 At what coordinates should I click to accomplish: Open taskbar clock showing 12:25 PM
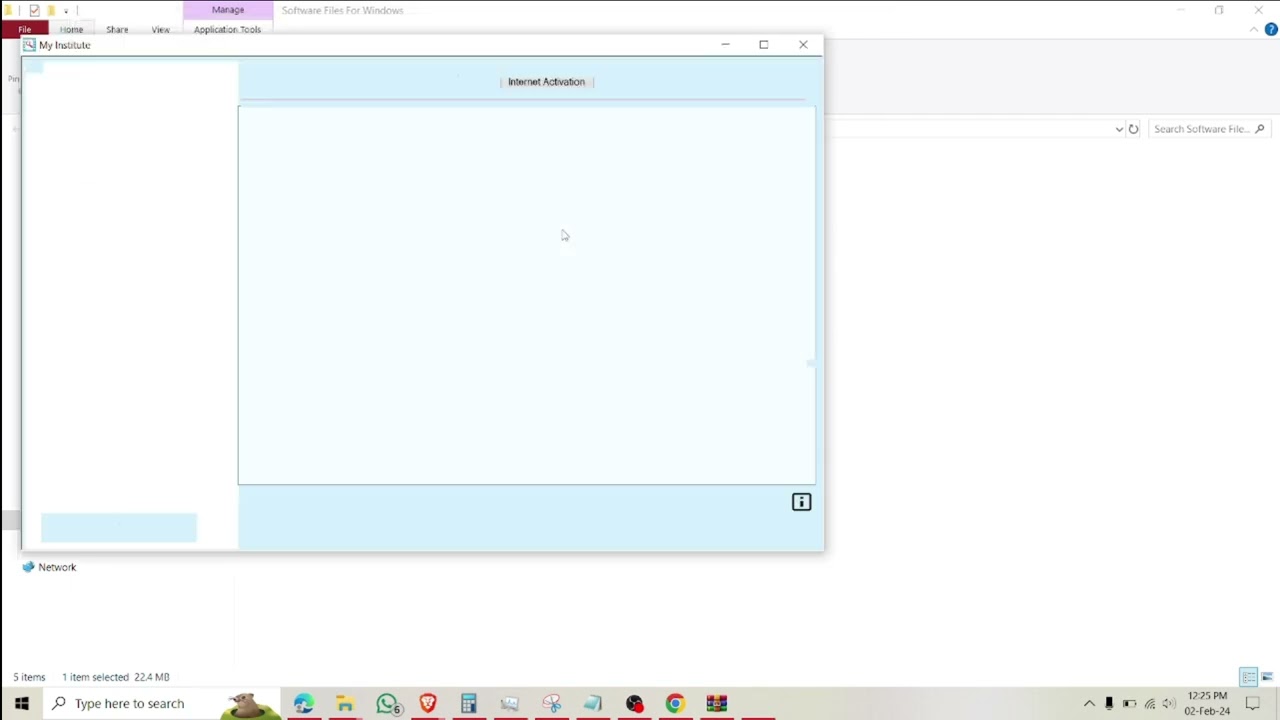1207,703
